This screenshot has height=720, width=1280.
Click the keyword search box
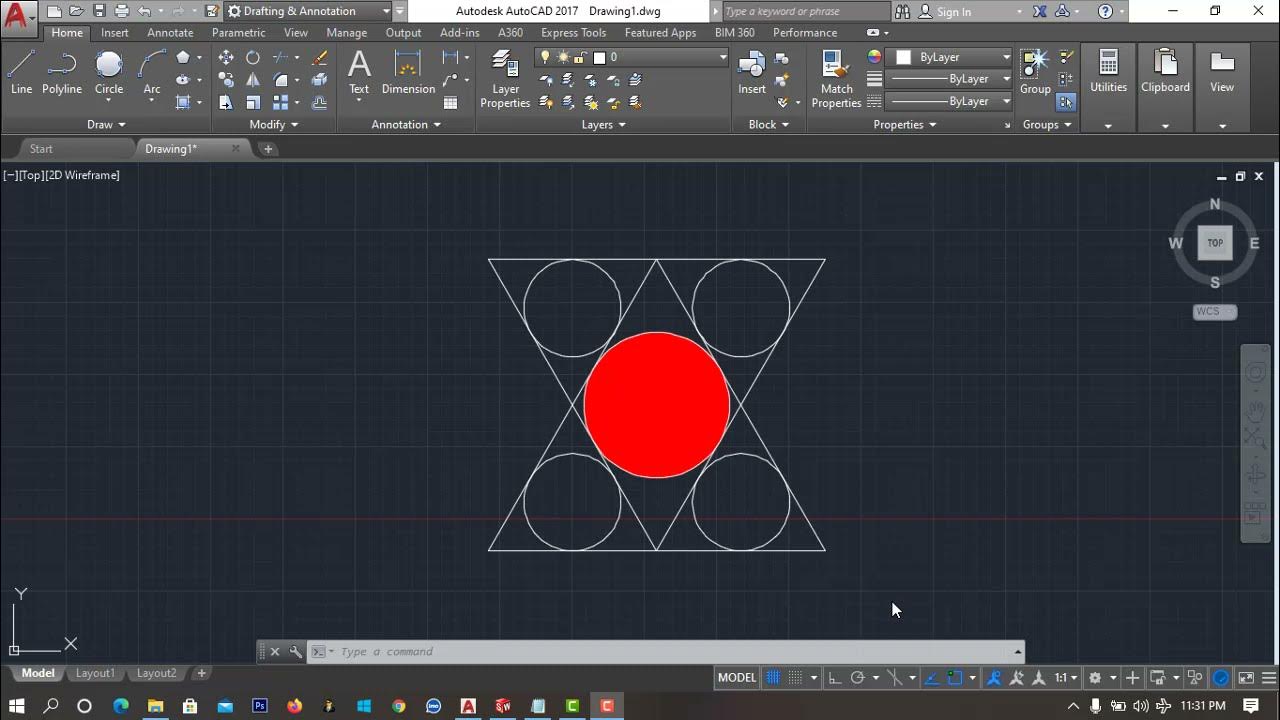click(x=804, y=11)
